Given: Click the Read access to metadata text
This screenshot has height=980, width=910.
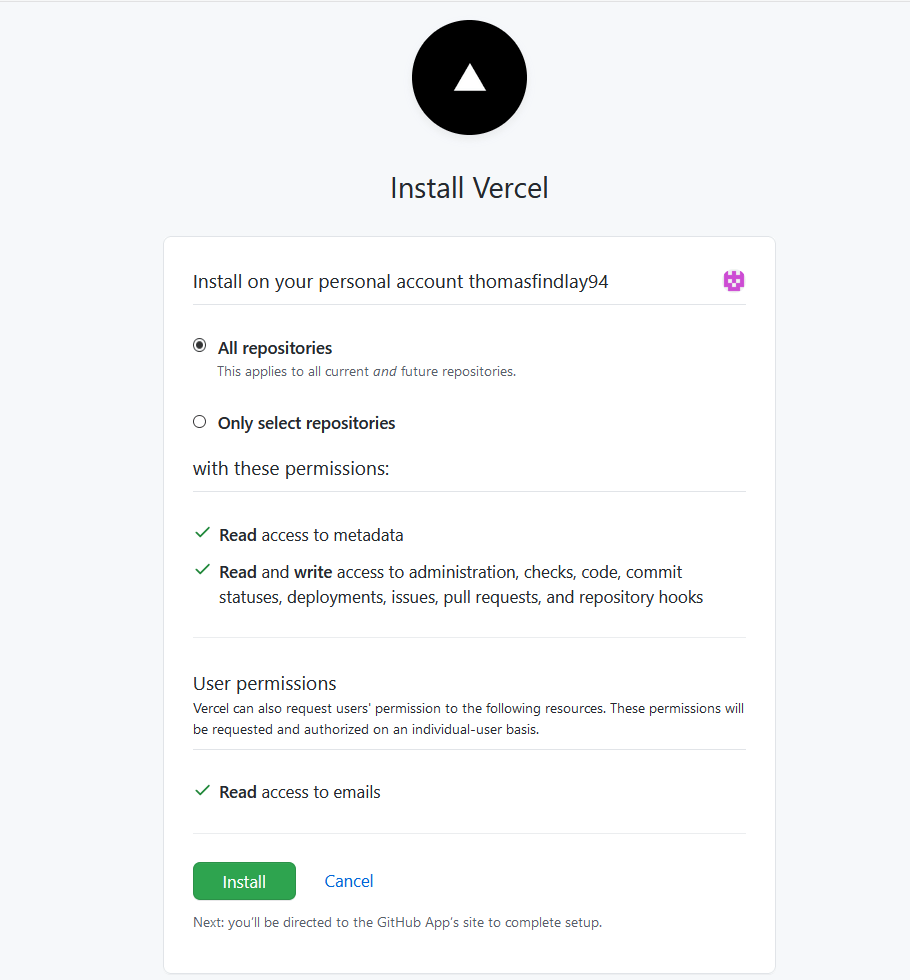Looking at the screenshot, I should pos(311,536).
